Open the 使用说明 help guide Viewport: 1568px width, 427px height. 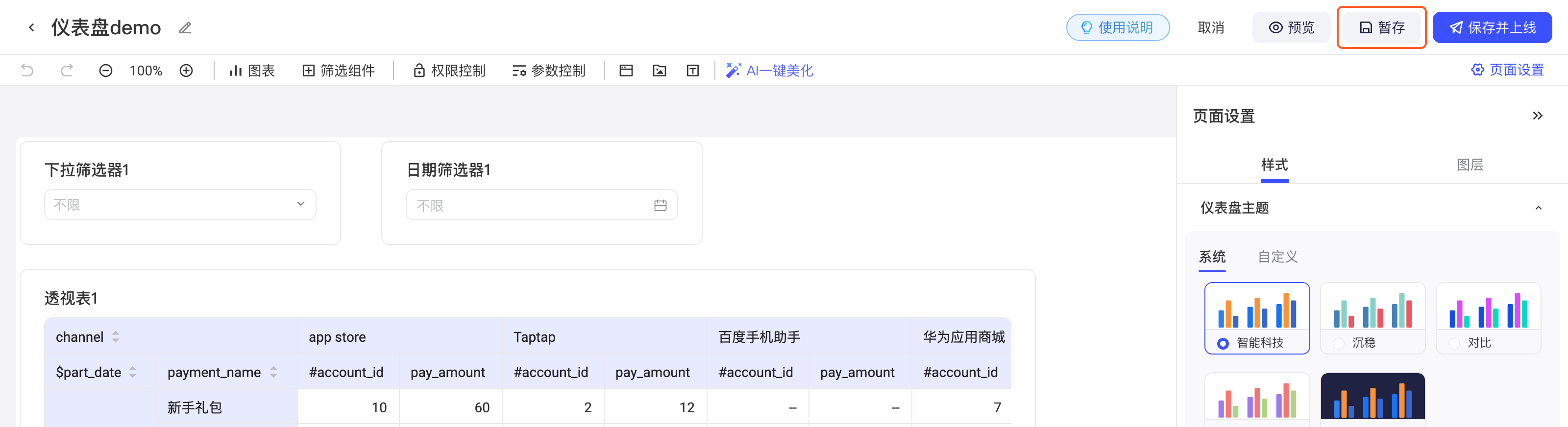(1118, 27)
